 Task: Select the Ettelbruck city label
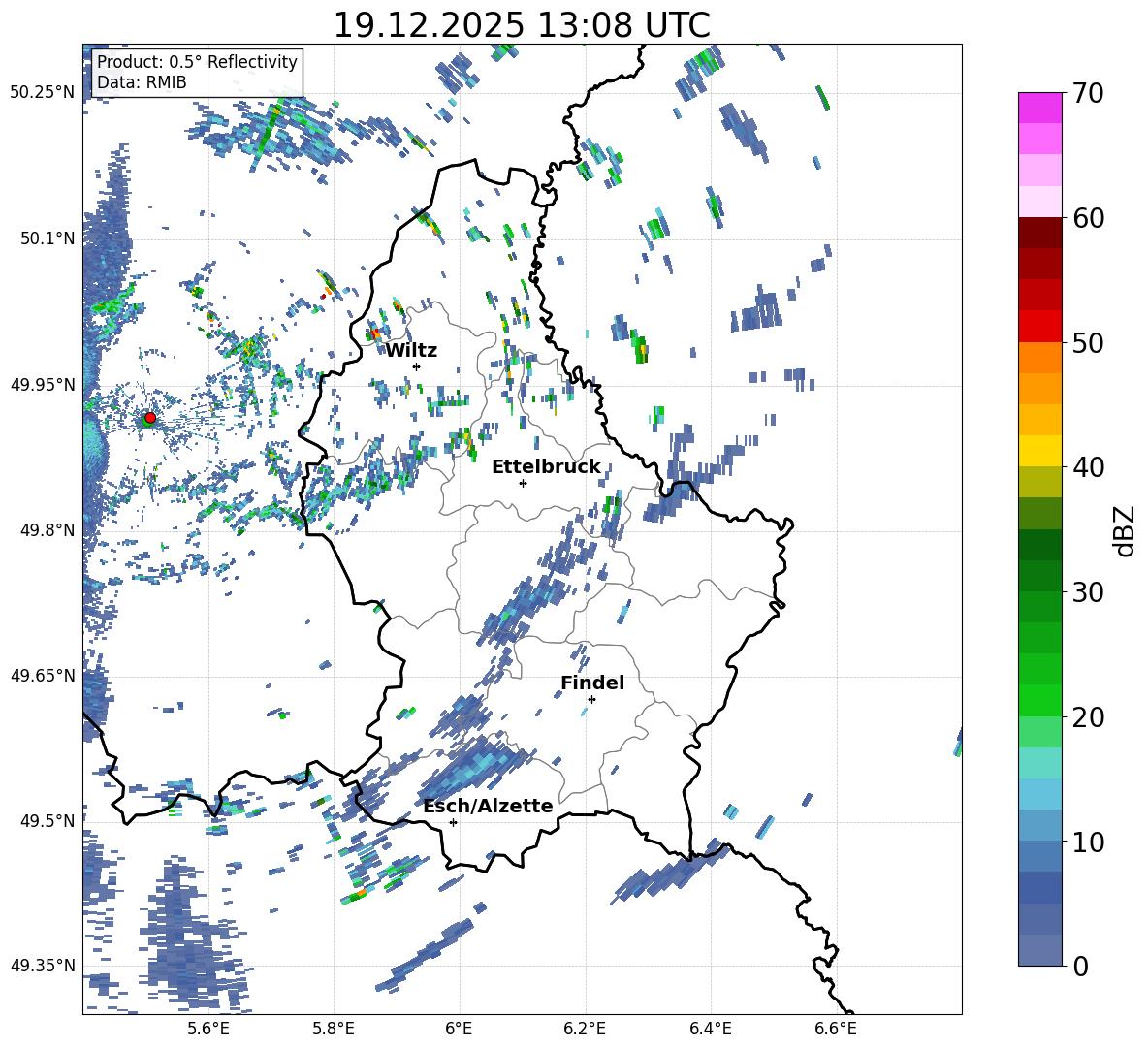546,466
